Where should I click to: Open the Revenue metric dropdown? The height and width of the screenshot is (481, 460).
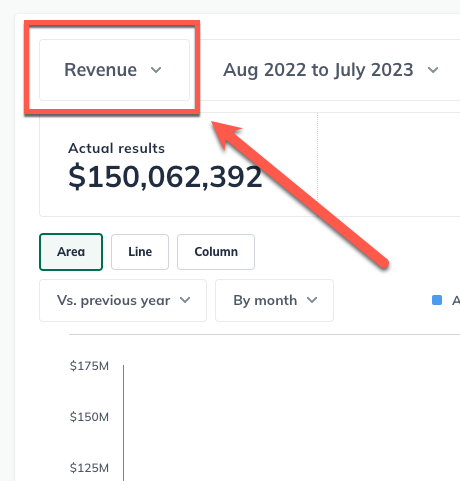pos(114,70)
